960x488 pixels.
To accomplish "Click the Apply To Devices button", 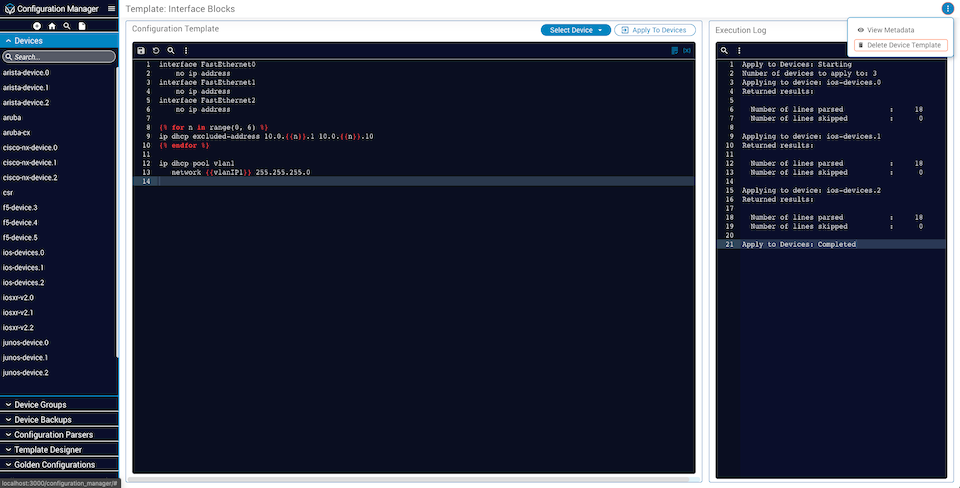I will tap(654, 30).
